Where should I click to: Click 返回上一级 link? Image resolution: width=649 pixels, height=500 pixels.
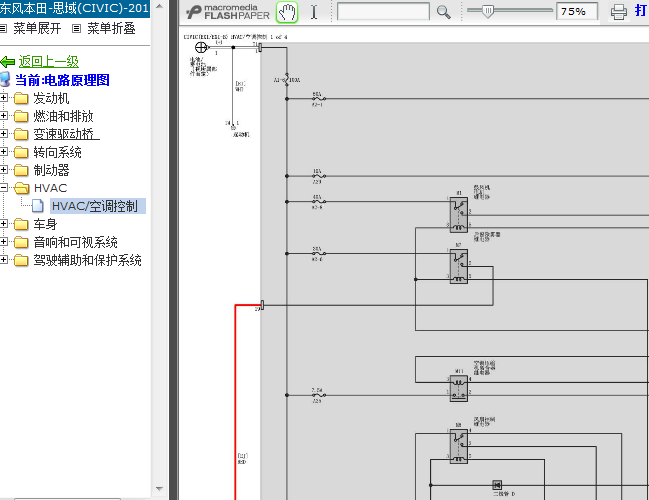(x=48, y=62)
